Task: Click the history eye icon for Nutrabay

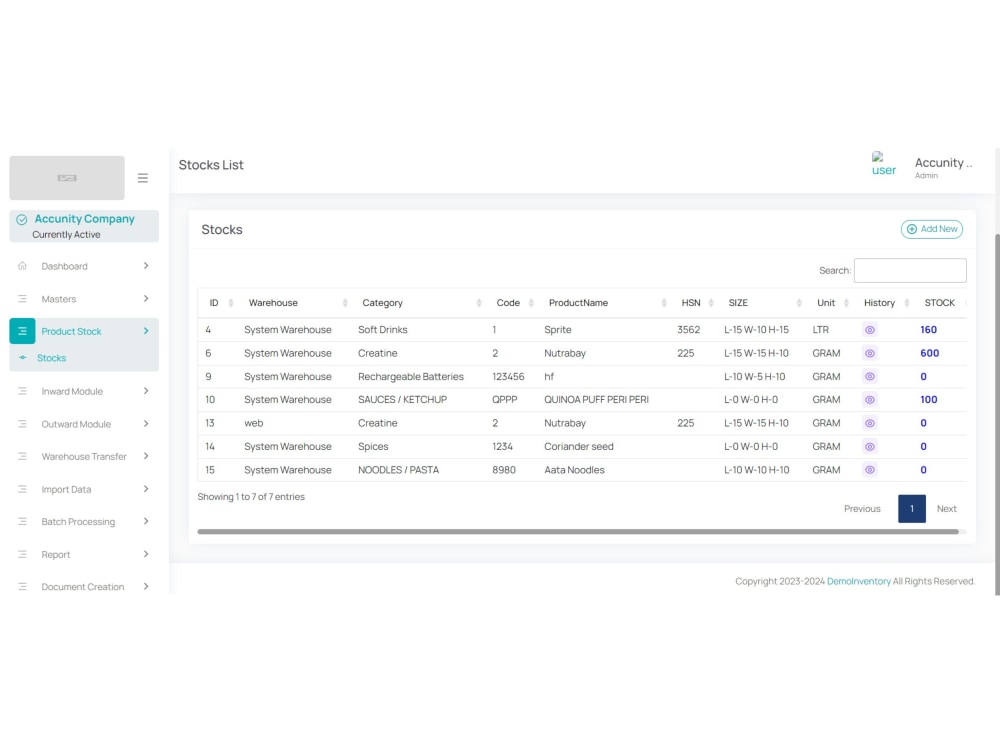Action: pyautogui.click(x=870, y=353)
